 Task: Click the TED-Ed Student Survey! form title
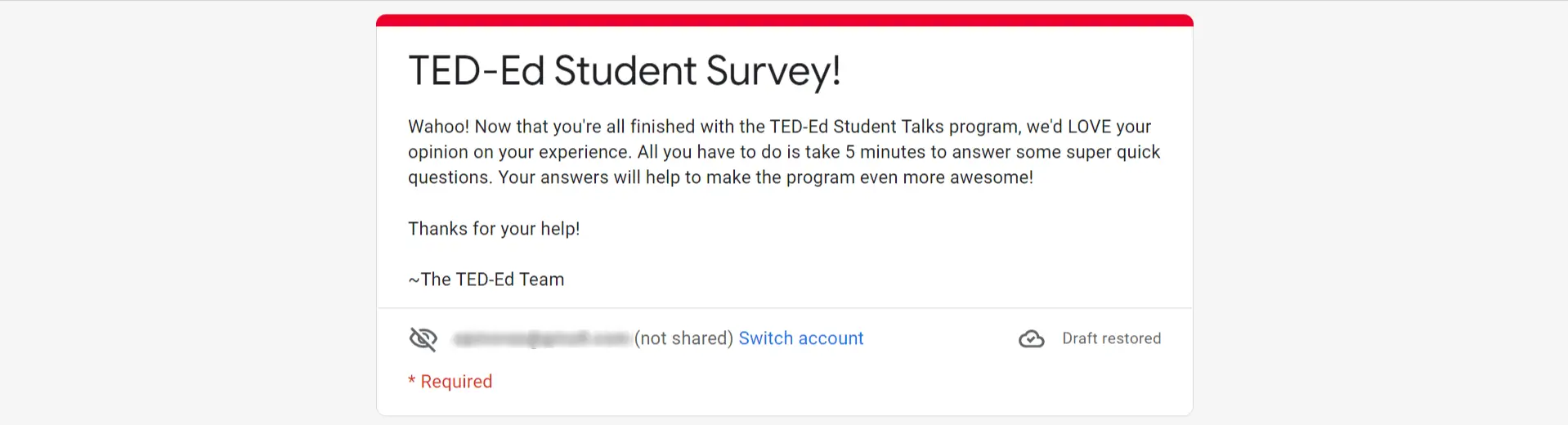pyautogui.click(x=625, y=70)
